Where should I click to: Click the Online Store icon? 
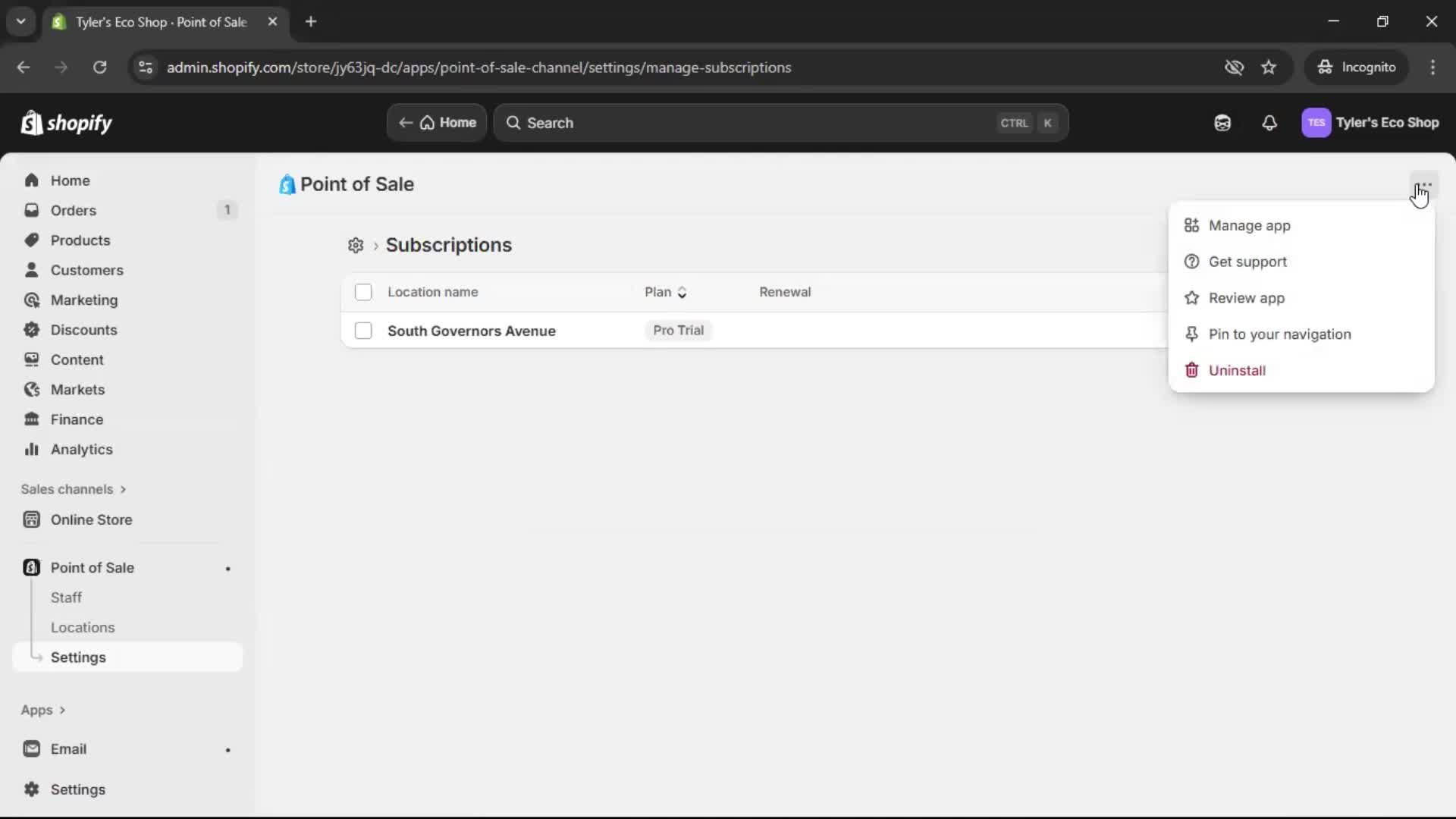[31, 519]
